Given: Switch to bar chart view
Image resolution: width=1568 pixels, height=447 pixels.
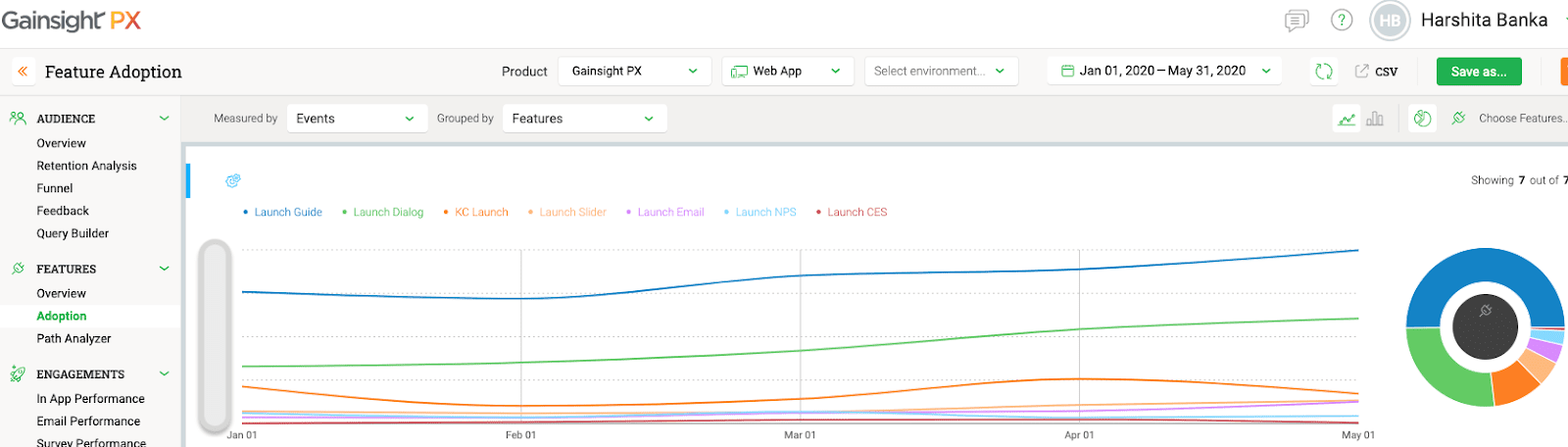Looking at the screenshot, I should click(x=1375, y=119).
